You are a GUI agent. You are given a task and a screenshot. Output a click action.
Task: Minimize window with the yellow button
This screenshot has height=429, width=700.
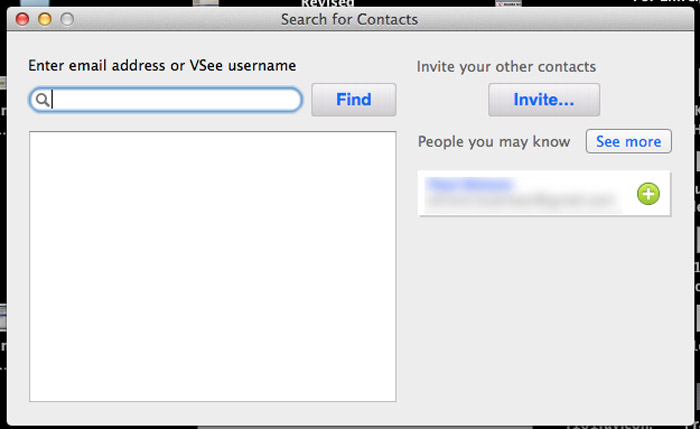click(45, 19)
